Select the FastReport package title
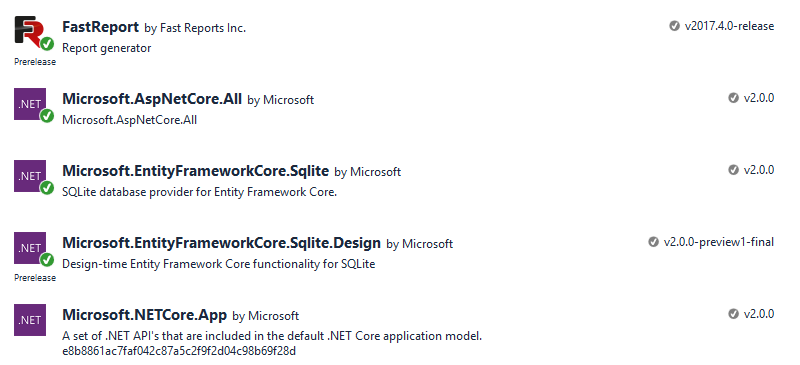This screenshot has height=365, width=800. pyautogui.click(x=101, y=27)
